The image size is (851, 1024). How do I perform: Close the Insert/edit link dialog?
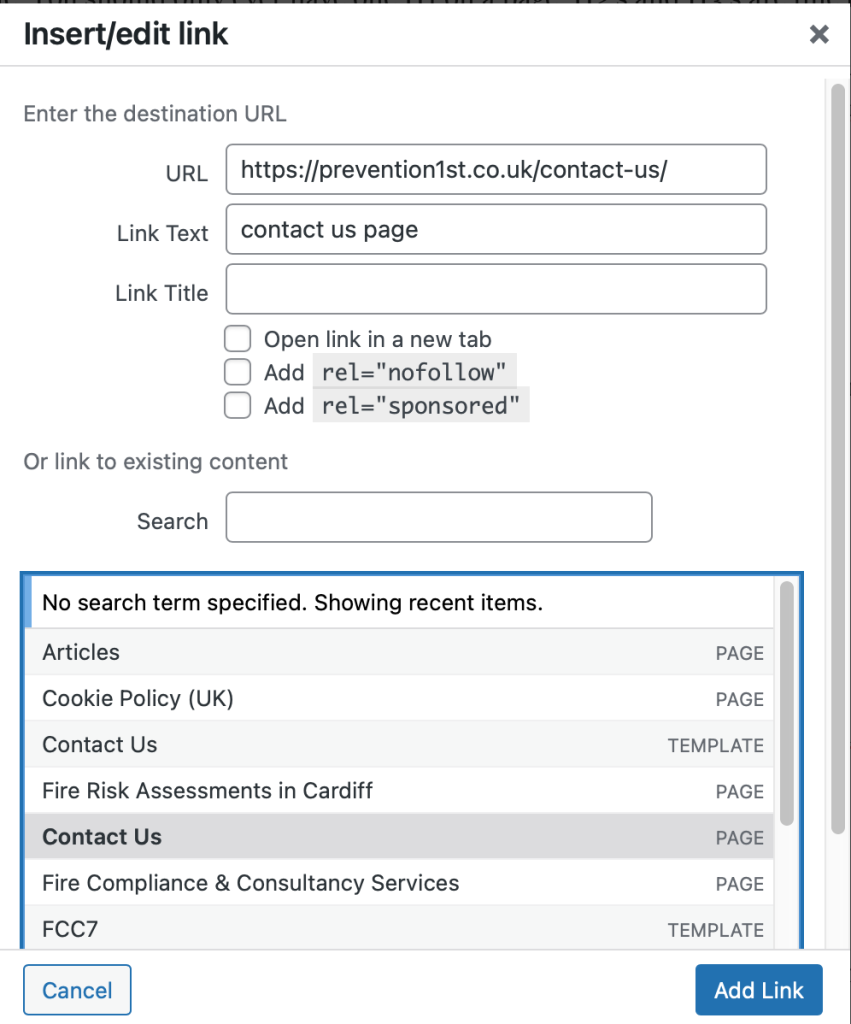click(x=819, y=35)
